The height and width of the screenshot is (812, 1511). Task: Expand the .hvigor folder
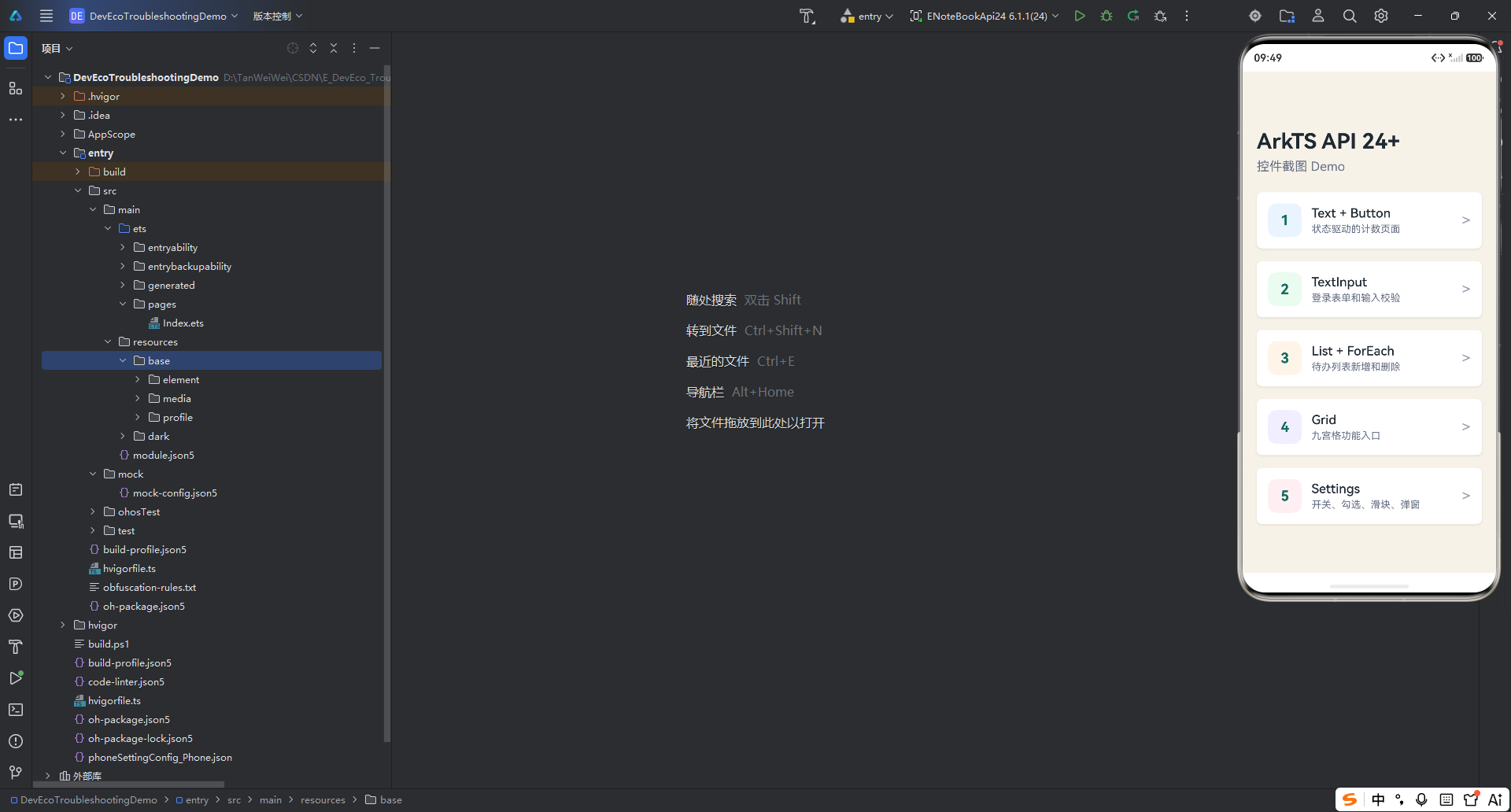[x=63, y=96]
